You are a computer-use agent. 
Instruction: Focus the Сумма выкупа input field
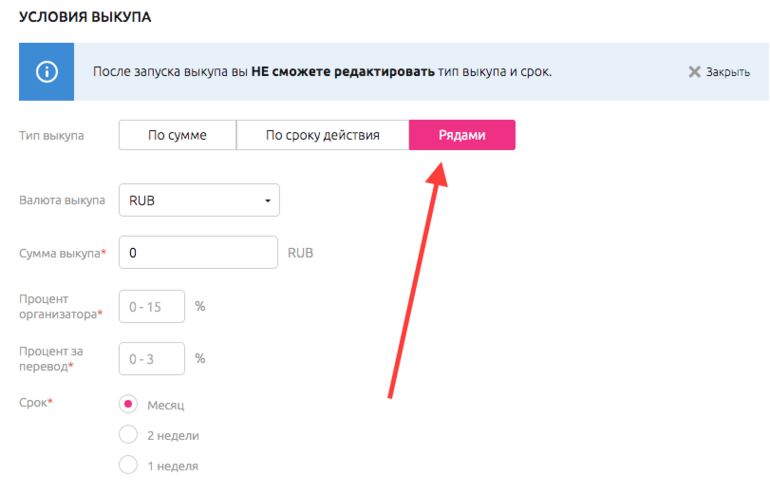click(198, 253)
